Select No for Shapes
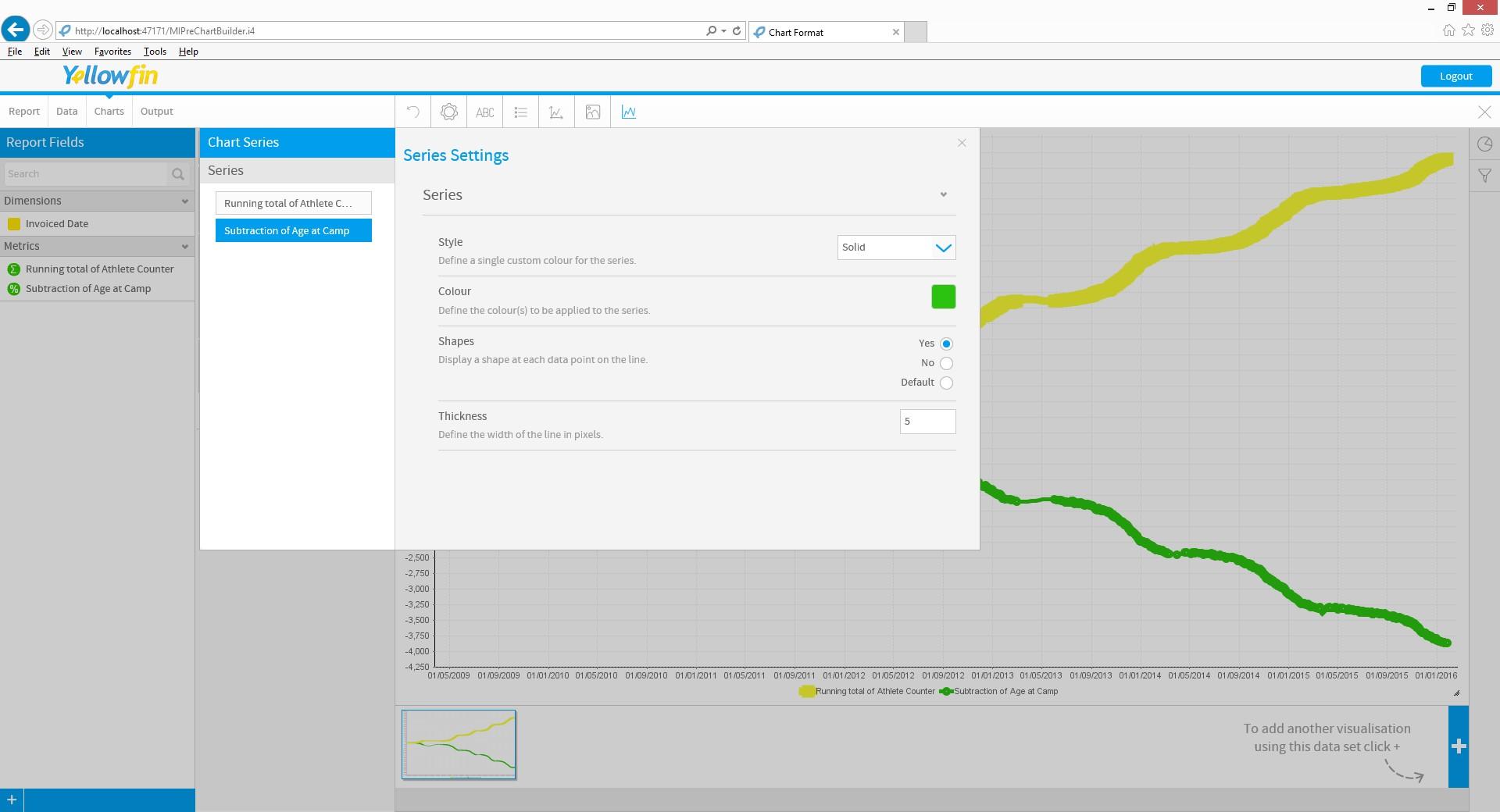1500x812 pixels. click(x=946, y=363)
